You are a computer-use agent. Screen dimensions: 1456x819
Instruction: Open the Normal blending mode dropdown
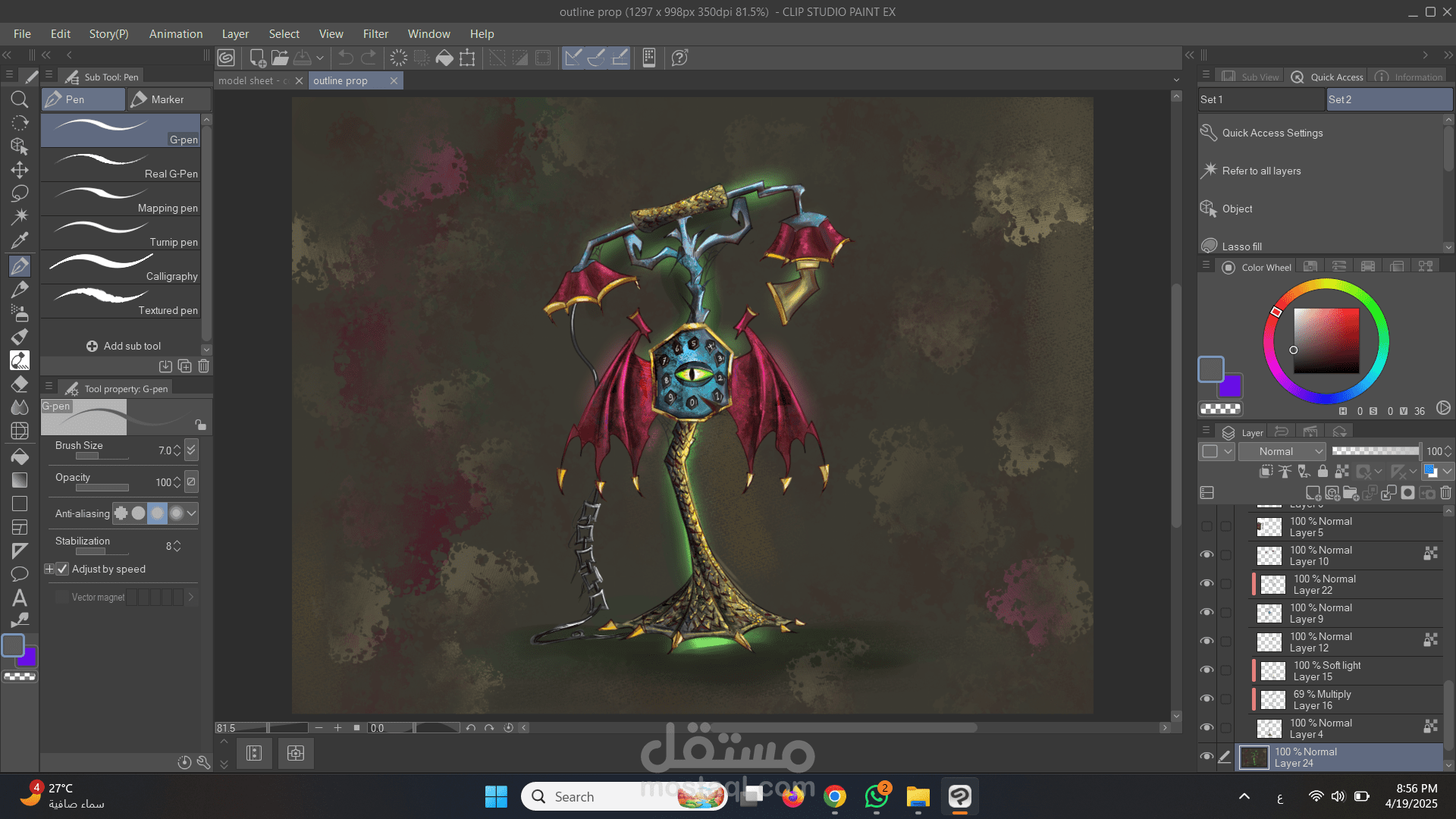1282,451
